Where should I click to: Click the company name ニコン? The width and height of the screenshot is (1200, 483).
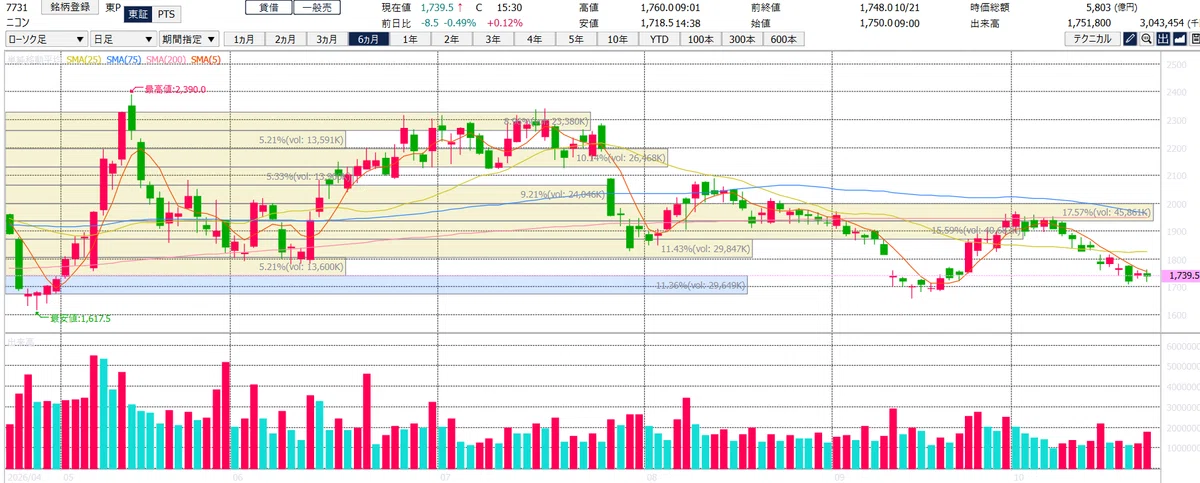click(x=18, y=21)
